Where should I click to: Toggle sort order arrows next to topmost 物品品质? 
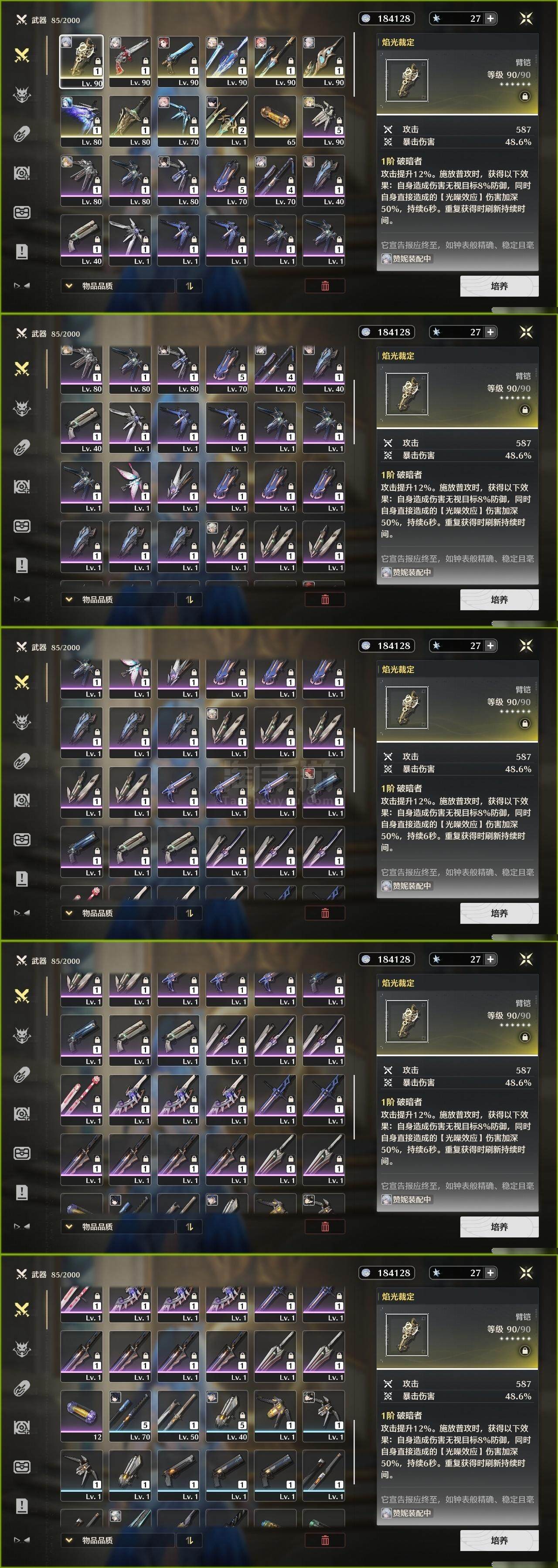pos(190,285)
